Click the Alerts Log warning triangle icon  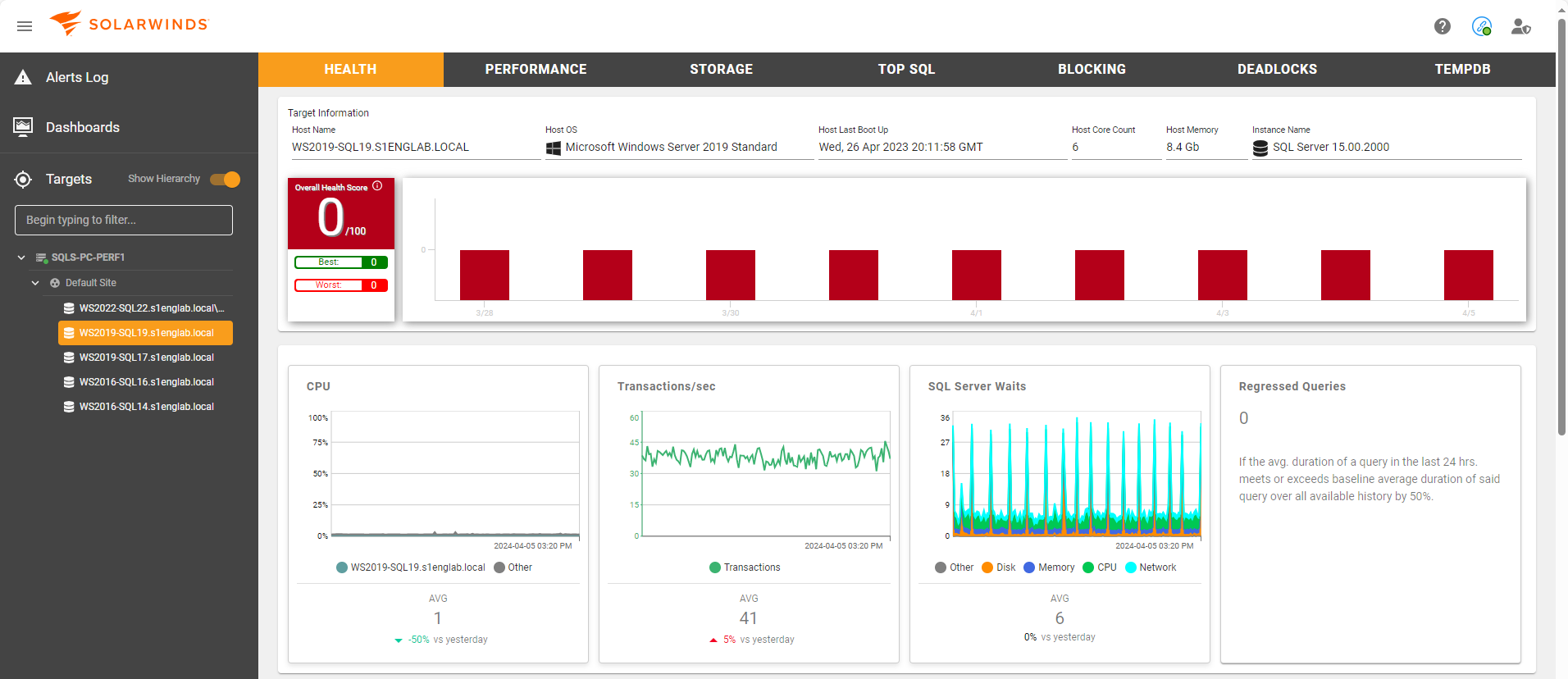[x=23, y=77]
